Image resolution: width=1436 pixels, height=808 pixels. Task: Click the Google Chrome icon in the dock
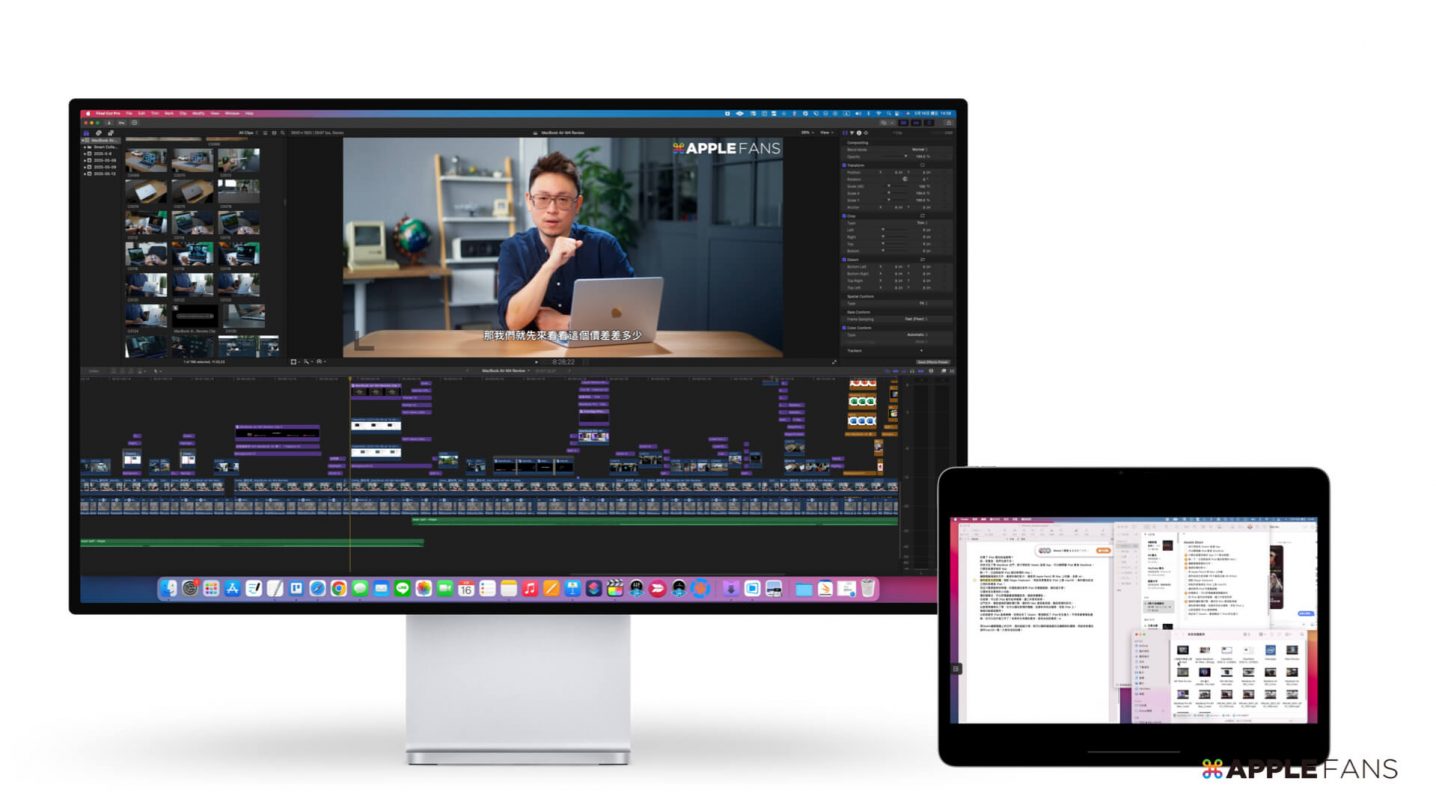(339, 589)
